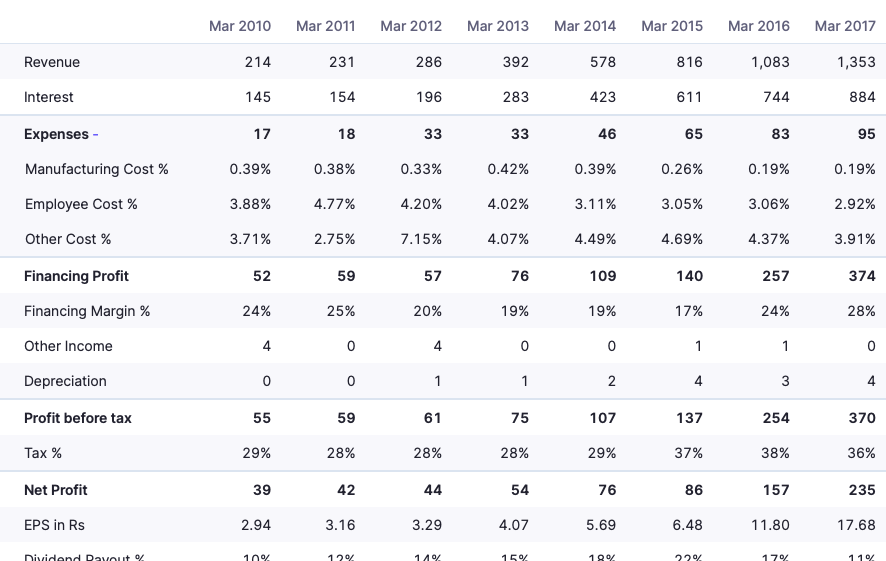Click the Other Cost % row label

coord(68,239)
